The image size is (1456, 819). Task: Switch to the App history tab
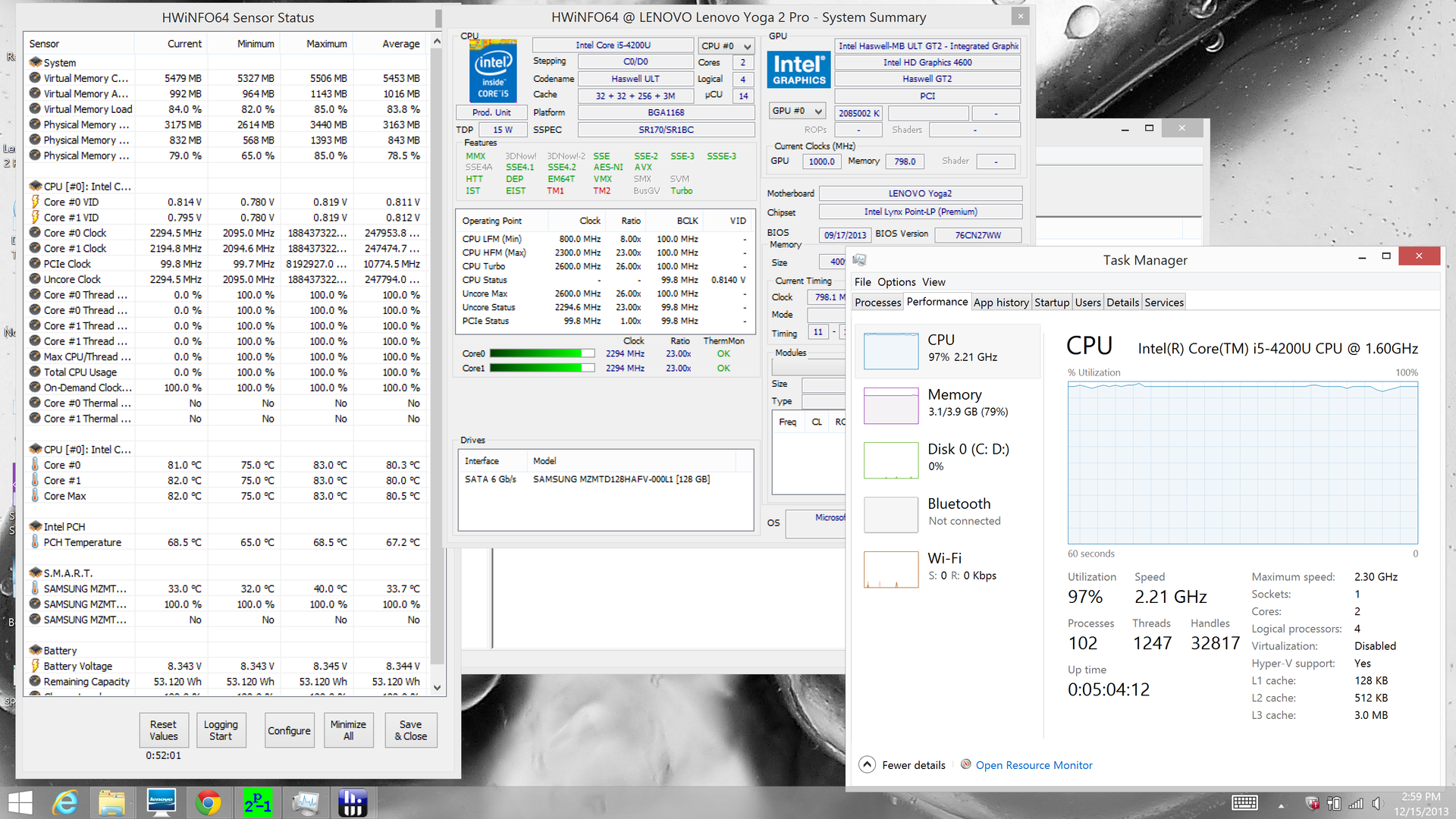[x=1001, y=302]
